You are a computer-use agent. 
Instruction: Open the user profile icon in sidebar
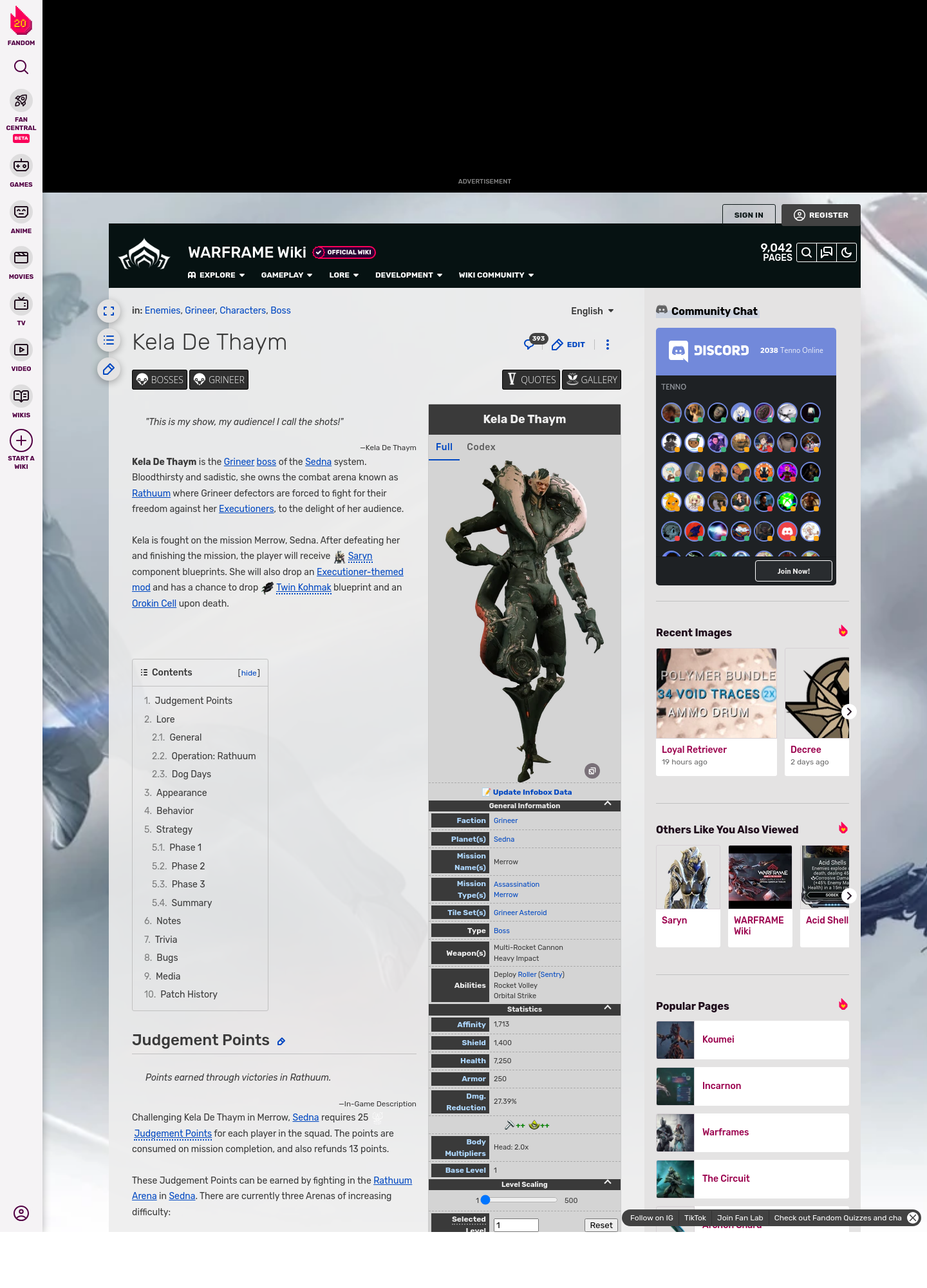tap(21, 1213)
